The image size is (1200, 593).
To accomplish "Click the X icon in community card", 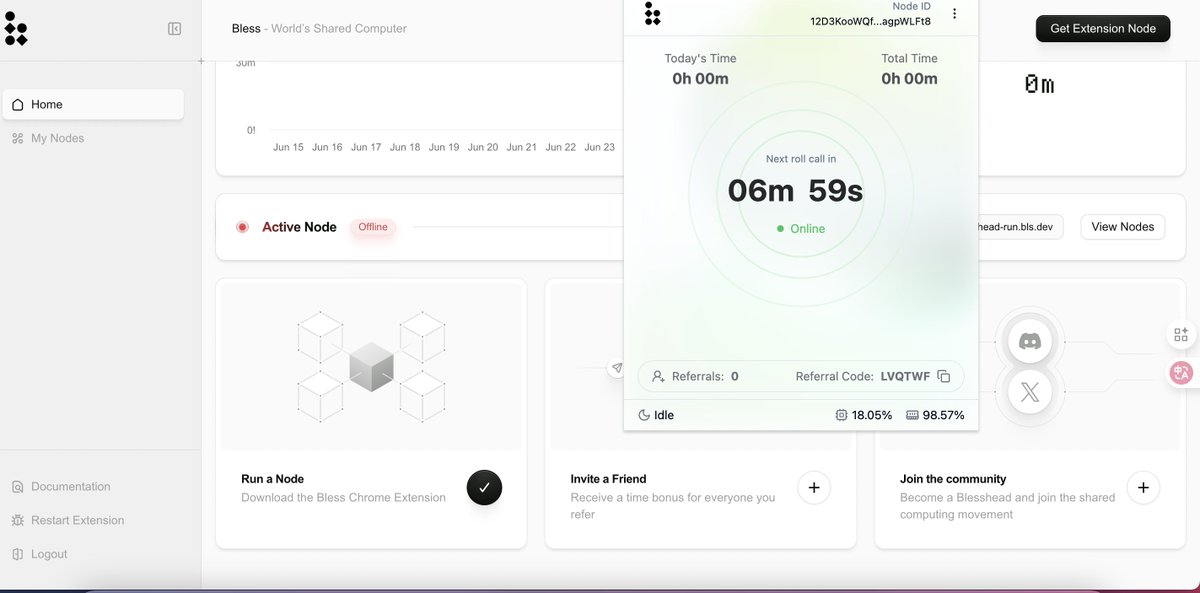I will pyautogui.click(x=1029, y=393).
